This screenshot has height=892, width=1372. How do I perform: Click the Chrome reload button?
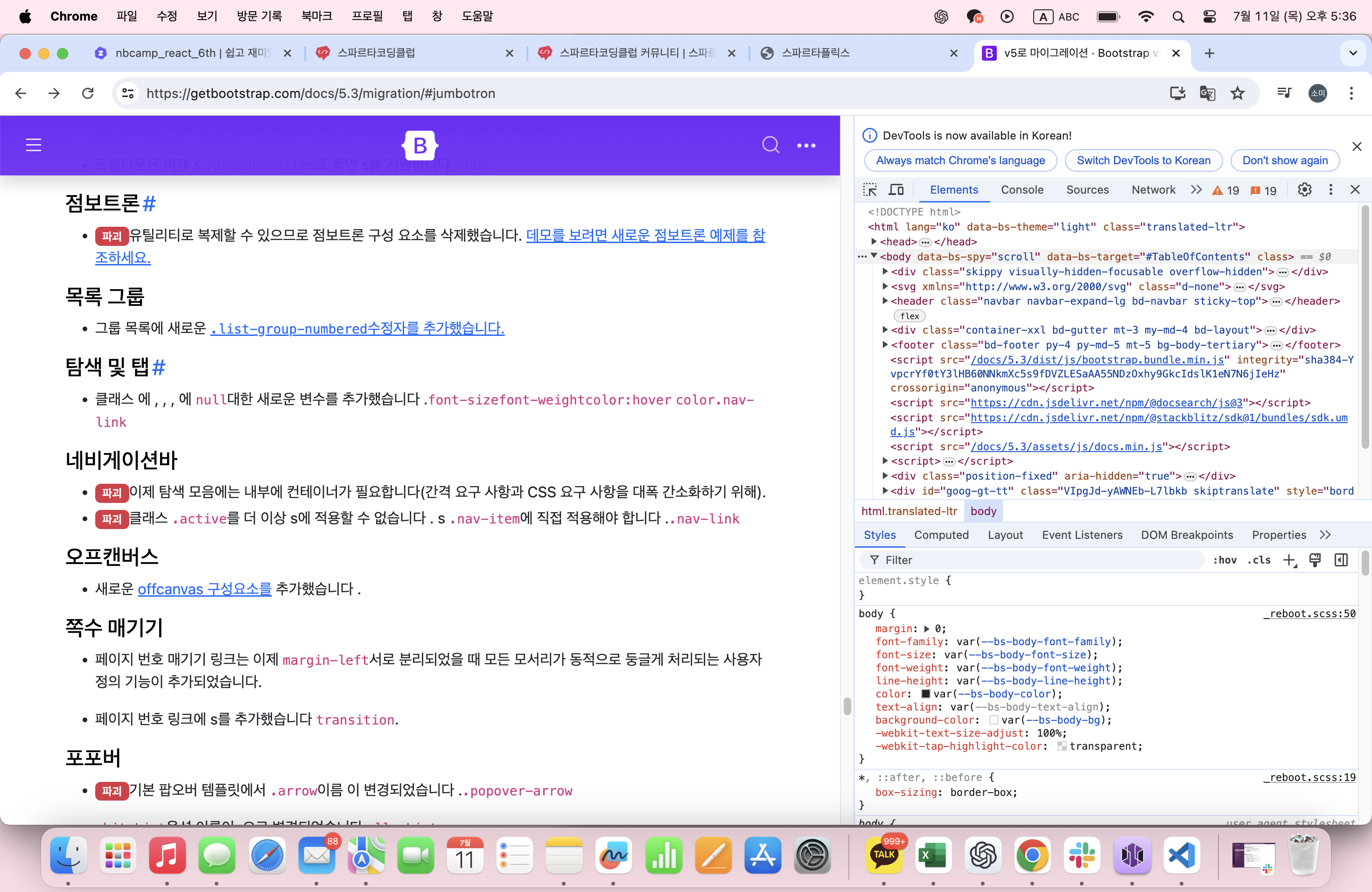click(x=88, y=93)
